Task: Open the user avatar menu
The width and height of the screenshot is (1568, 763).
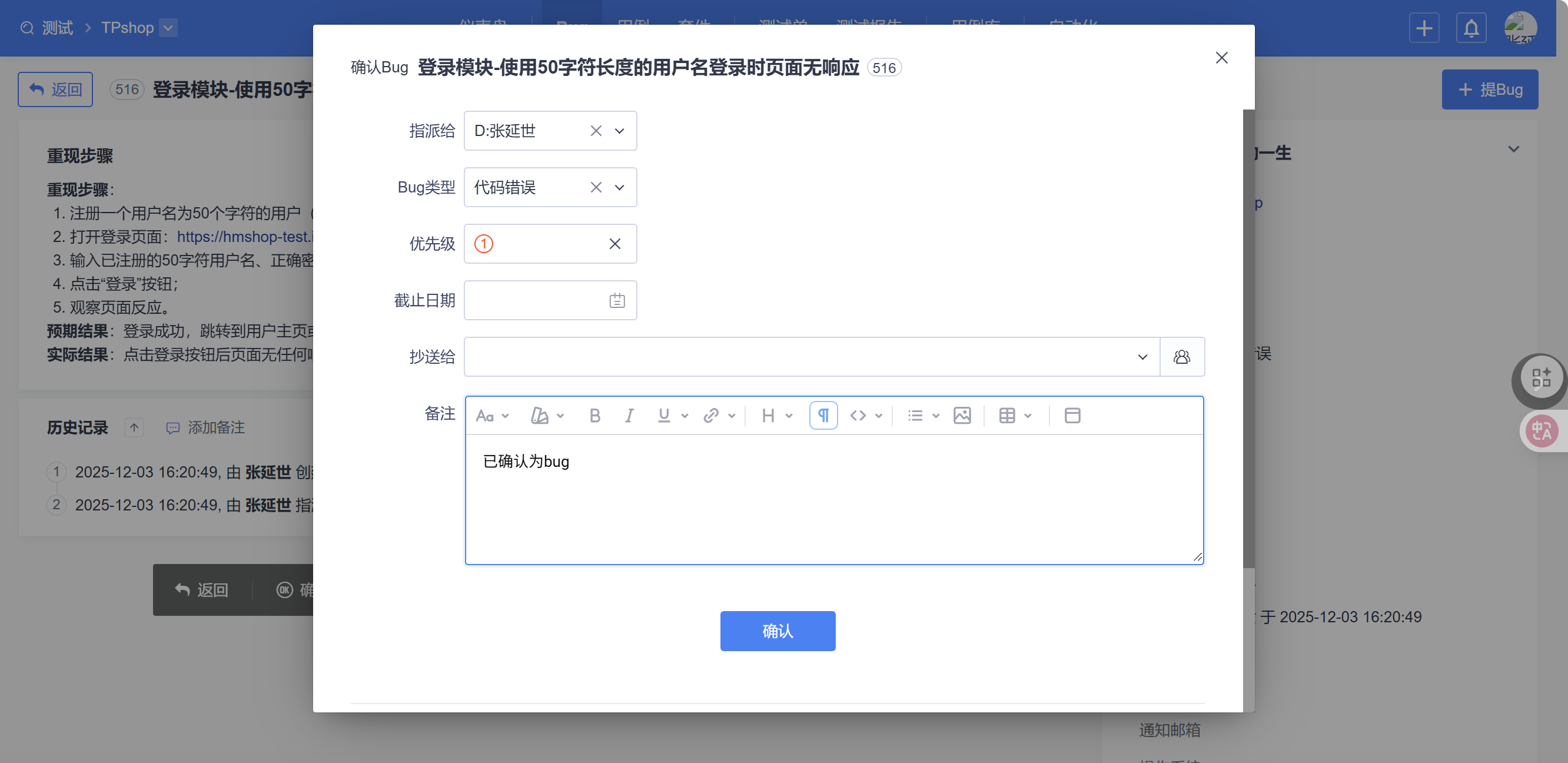Action: [x=1520, y=28]
